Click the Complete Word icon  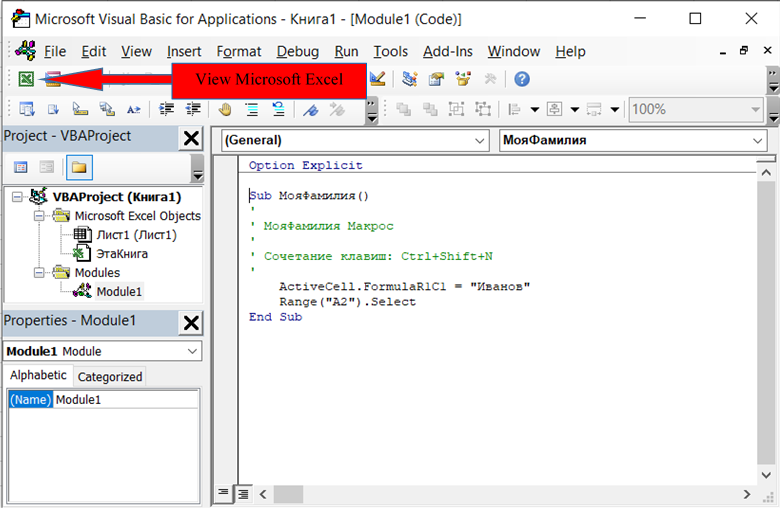[x=133, y=109]
